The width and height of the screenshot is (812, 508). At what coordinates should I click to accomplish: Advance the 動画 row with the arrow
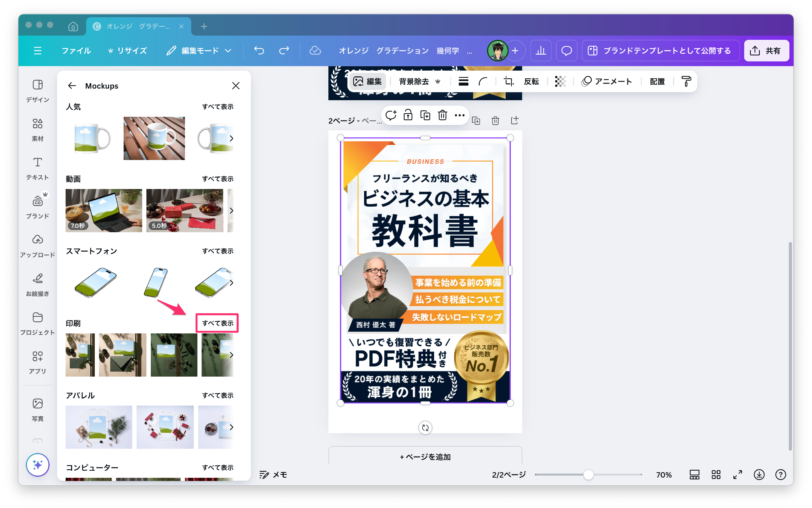(231, 210)
